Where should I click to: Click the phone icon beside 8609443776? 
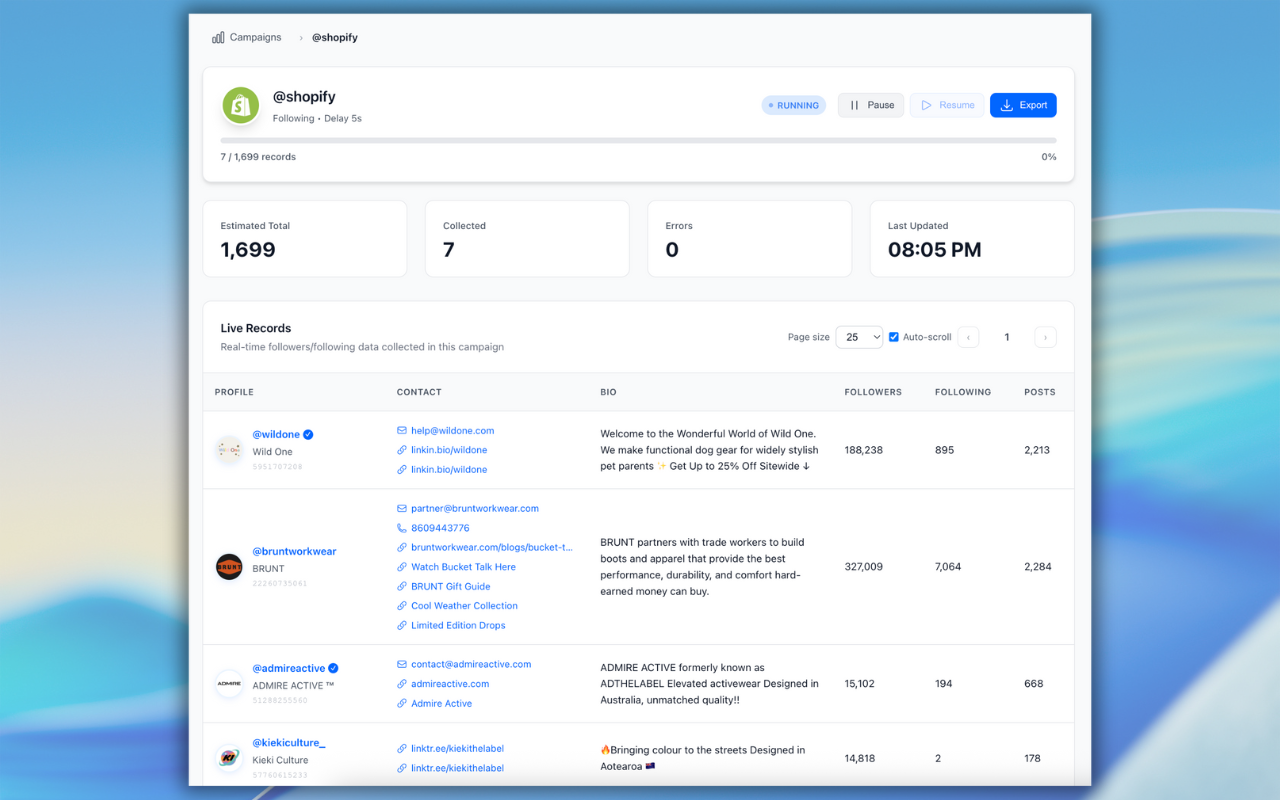[x=402, y=528]
